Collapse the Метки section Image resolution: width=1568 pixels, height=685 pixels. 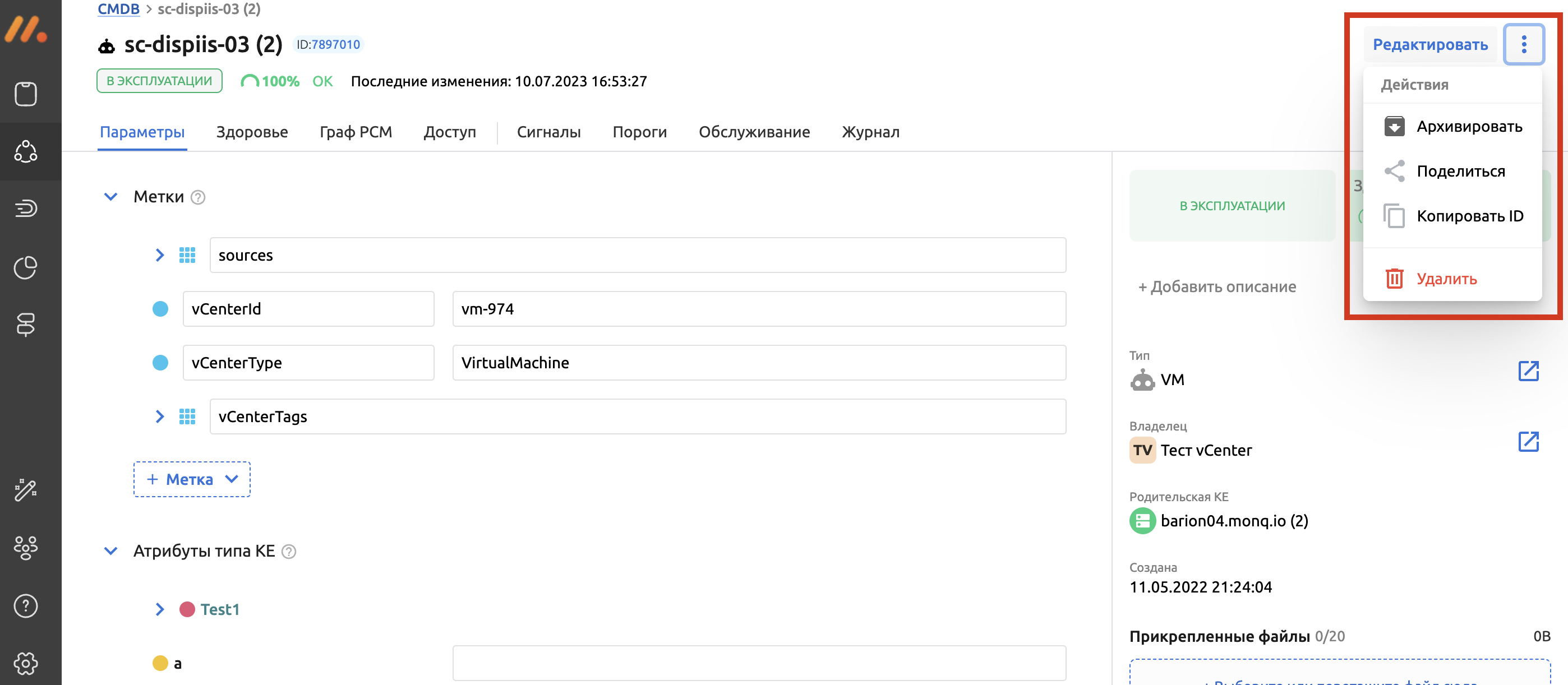[111, 197]
